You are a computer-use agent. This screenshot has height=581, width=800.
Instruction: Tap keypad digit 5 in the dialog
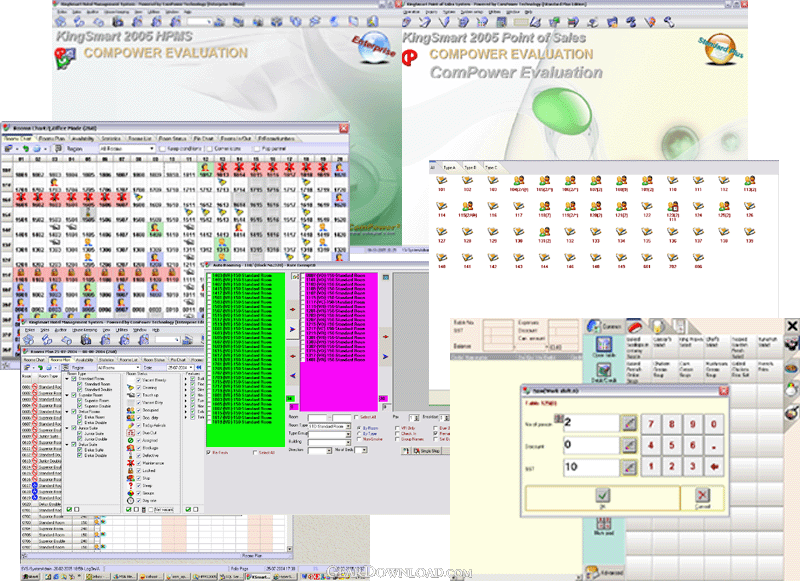coord(671,445)
